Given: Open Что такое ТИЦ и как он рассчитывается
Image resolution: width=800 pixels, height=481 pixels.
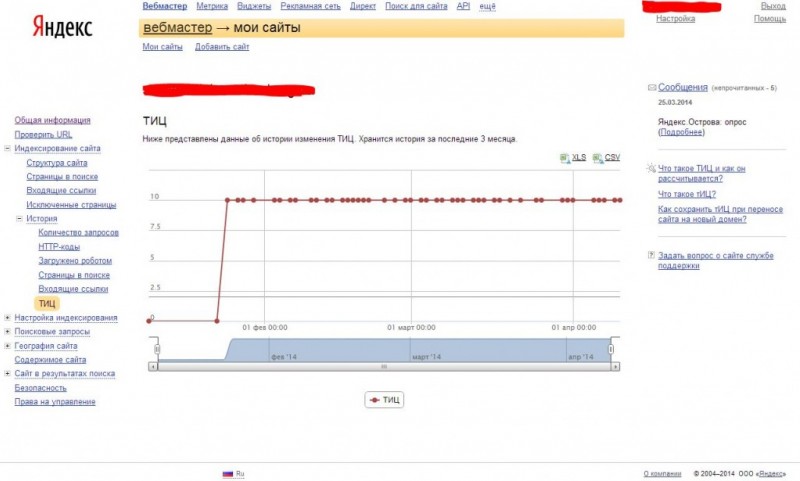Looking at the screenshot, I should tap(702, 173).
